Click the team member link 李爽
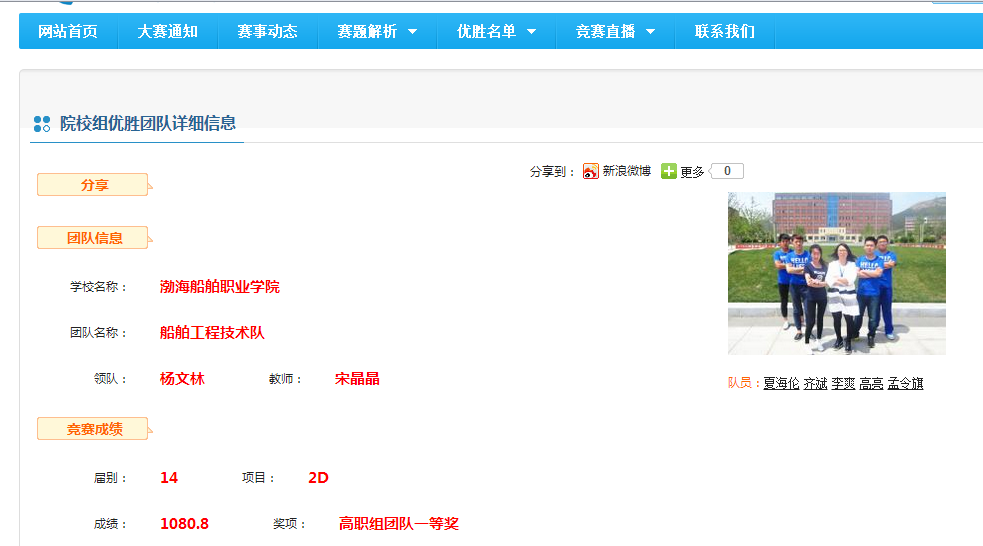 coord(843,383)
